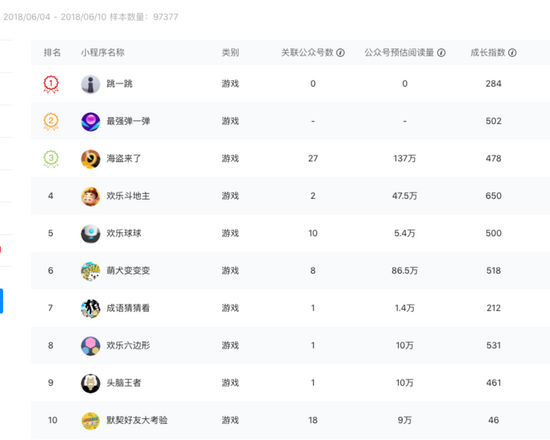Image resolution: width=550 pixels, height=440 pixels.
Task: Show info tooltip for 公众号预估阅读量
Action: [441, 53]
